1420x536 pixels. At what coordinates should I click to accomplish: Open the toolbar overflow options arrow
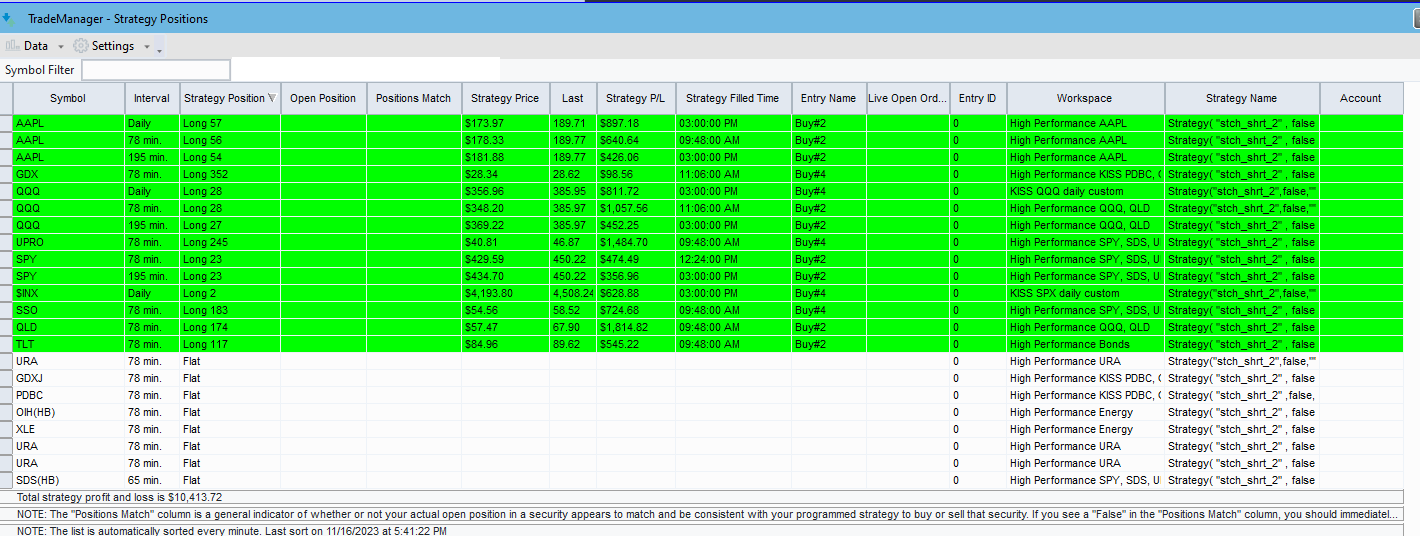(160, 48)
